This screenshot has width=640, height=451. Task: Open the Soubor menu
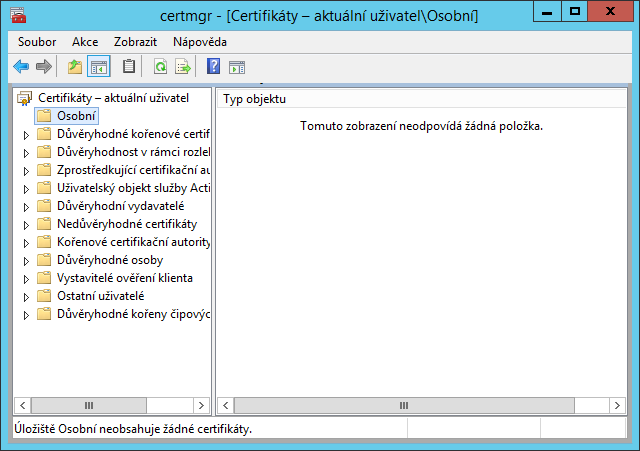click(37, 42)
